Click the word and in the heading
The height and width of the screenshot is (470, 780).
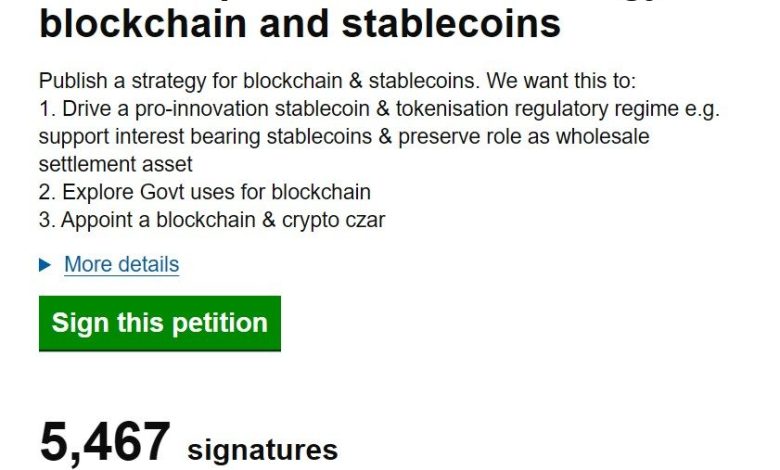[294, 23]
